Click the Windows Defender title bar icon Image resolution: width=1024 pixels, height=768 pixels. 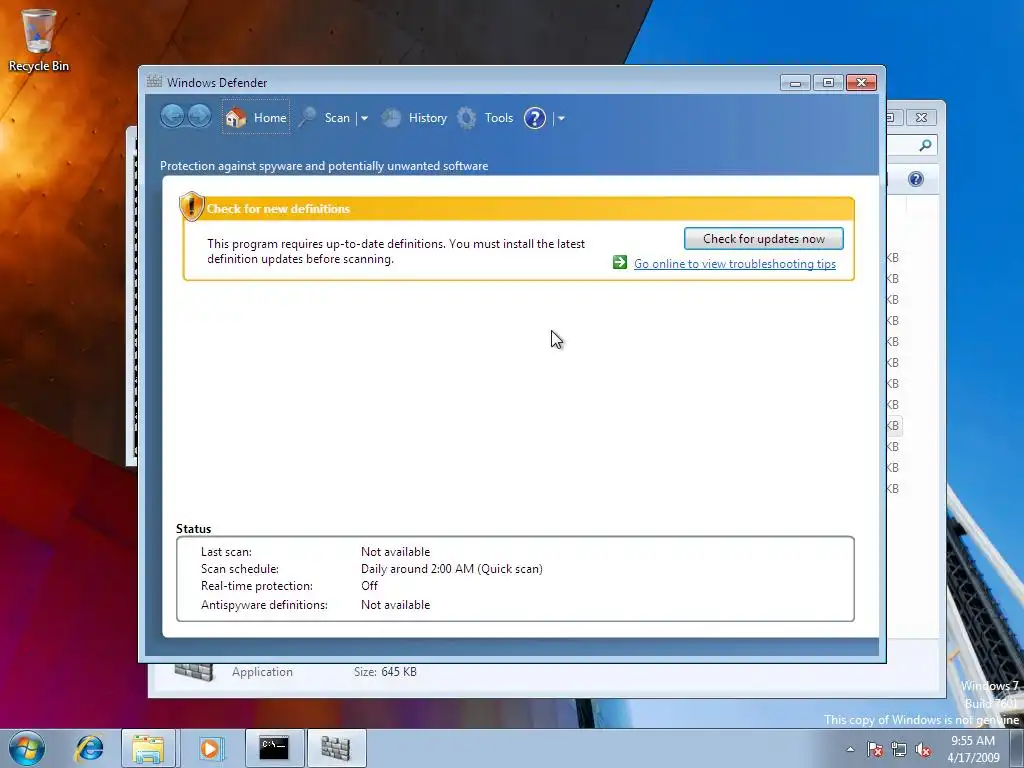154,82
